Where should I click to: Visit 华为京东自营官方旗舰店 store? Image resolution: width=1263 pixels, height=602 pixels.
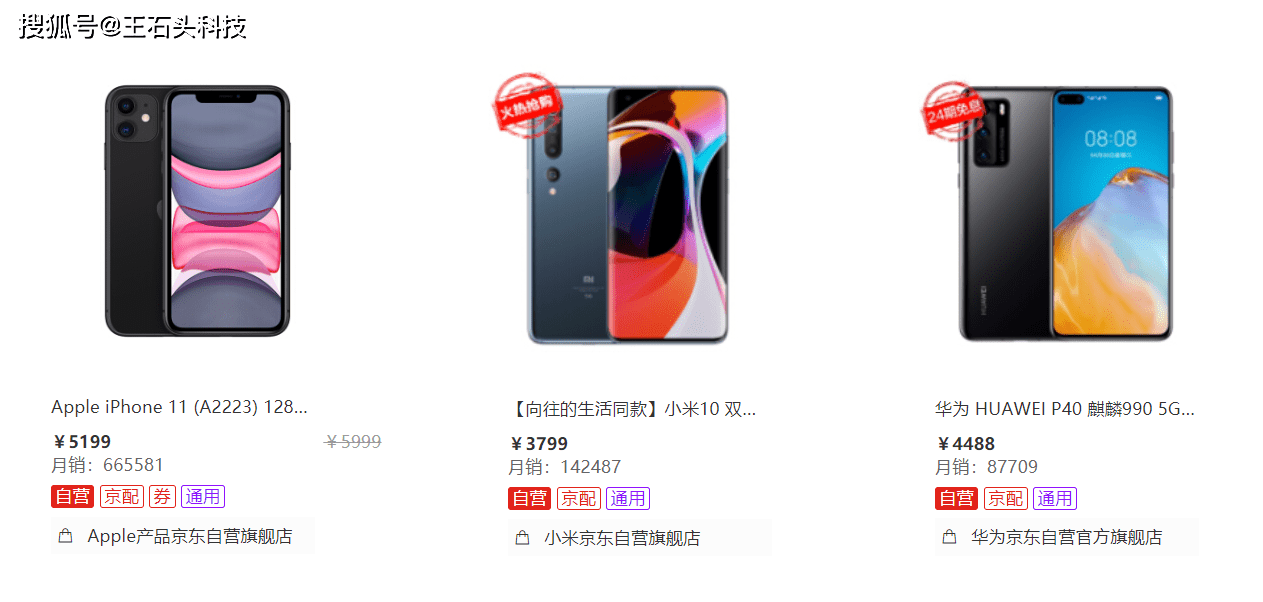[1067, 537]
